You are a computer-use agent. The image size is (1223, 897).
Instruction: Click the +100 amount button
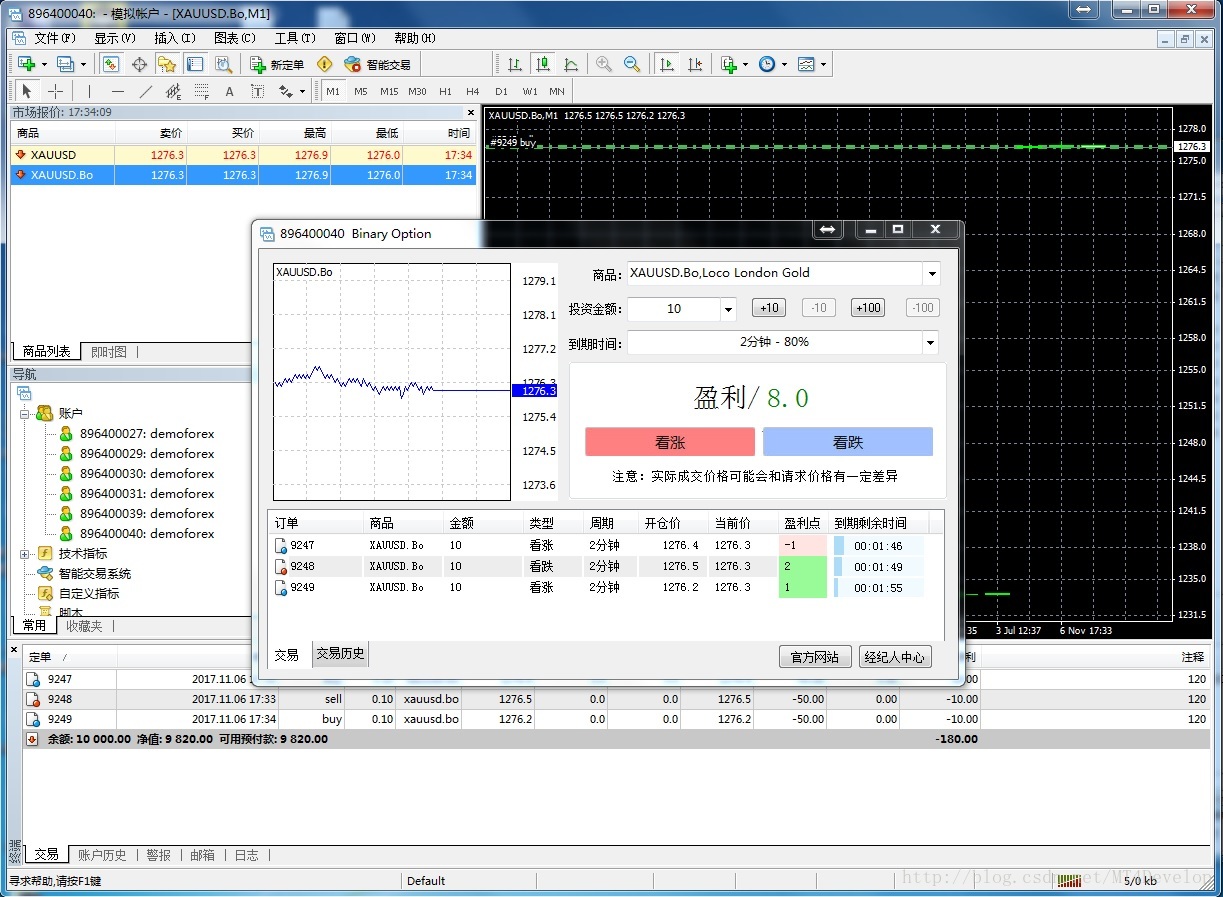(868, 308)
